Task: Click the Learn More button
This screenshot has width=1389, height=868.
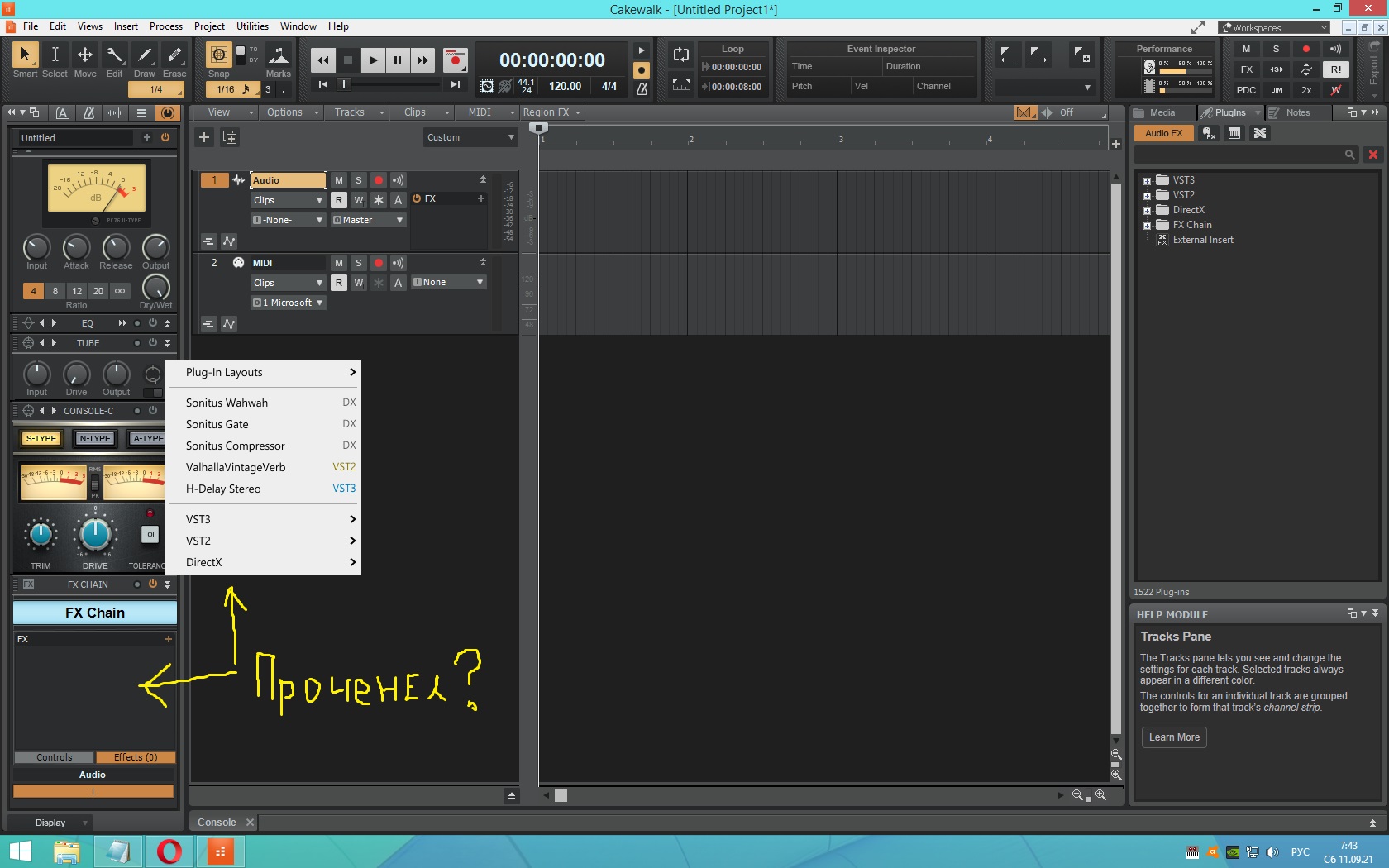Action: (1173, 737)
